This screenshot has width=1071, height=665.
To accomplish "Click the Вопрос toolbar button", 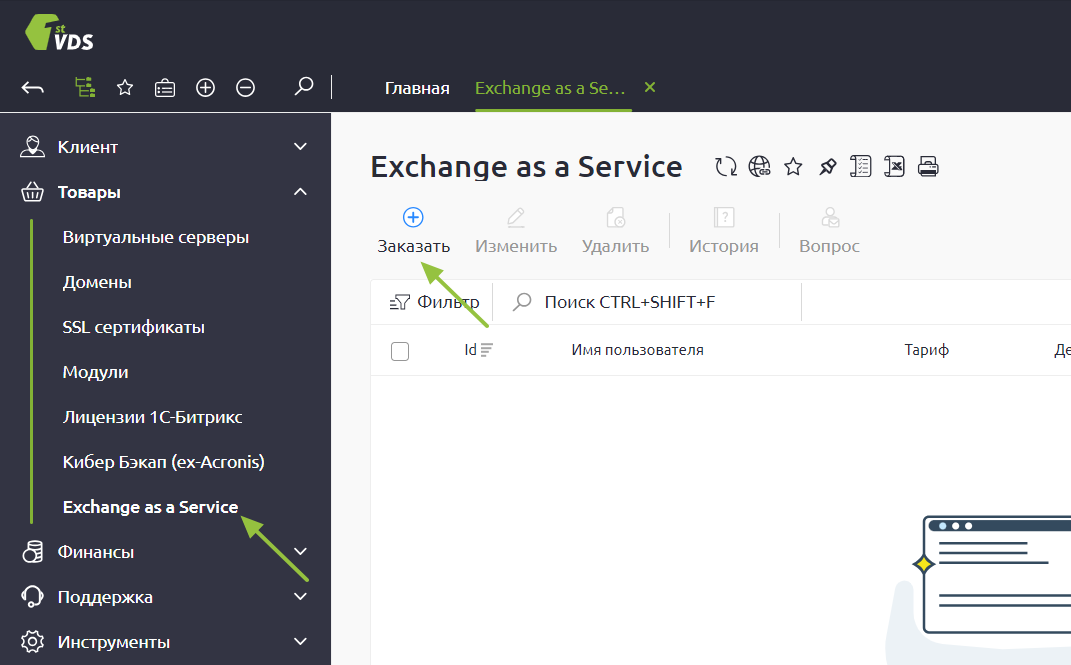I will [829, 231].
